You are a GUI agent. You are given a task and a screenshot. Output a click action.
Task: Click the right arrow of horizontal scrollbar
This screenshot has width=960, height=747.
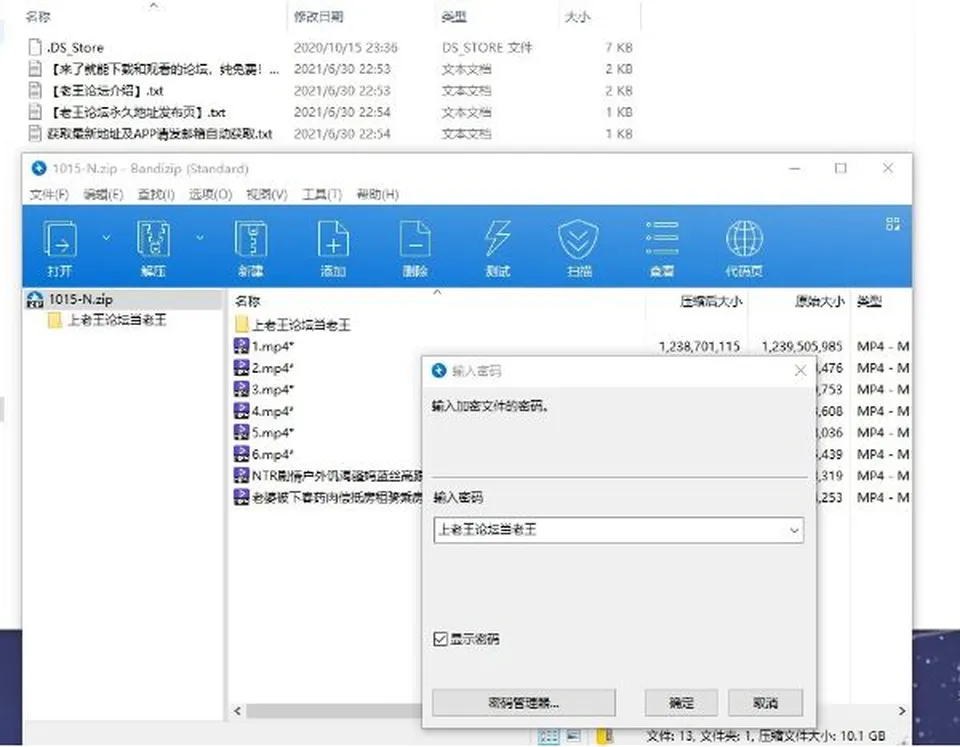click(x=902, y=711)
